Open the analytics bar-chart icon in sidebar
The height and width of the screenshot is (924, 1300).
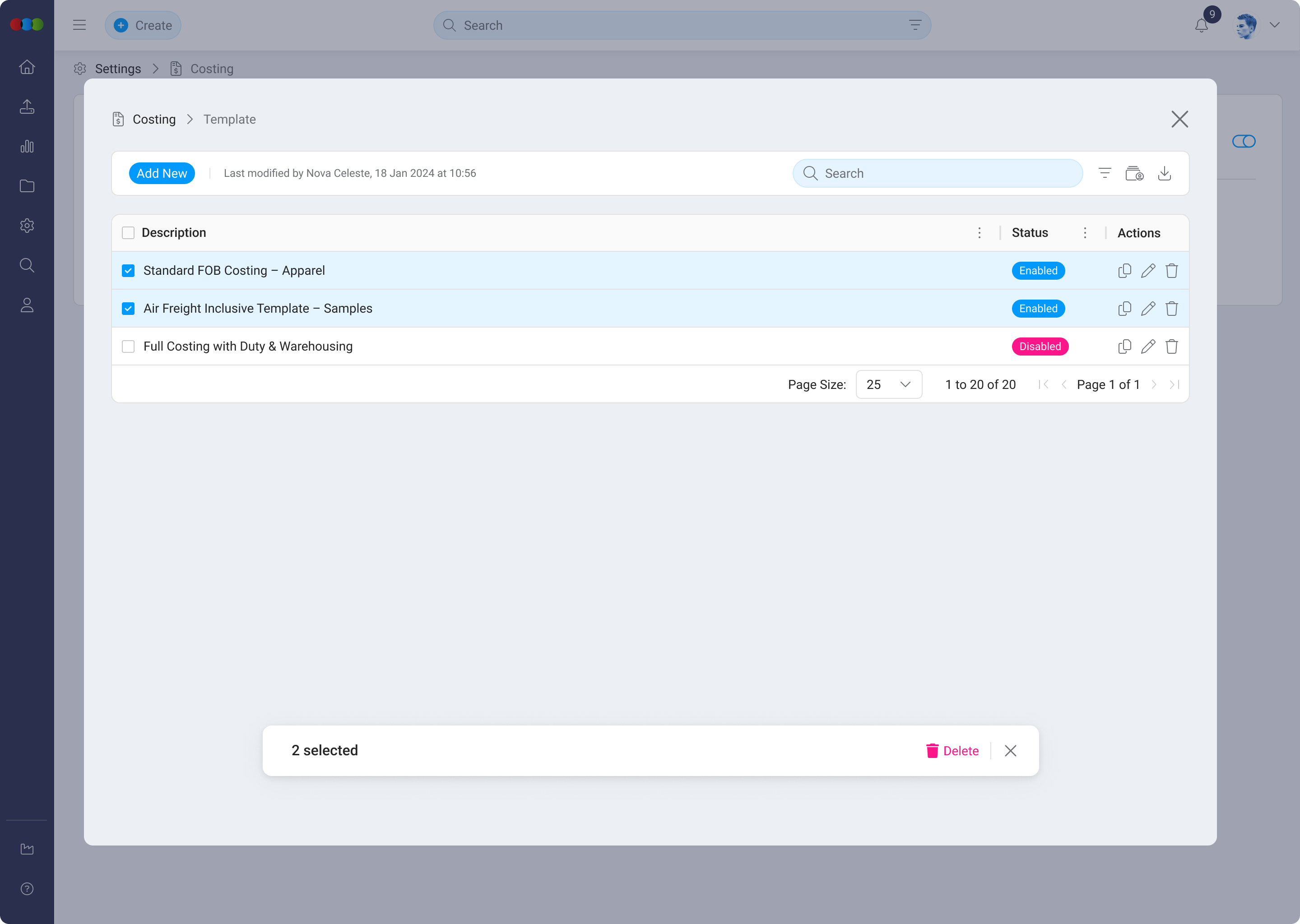pos(27,146)
